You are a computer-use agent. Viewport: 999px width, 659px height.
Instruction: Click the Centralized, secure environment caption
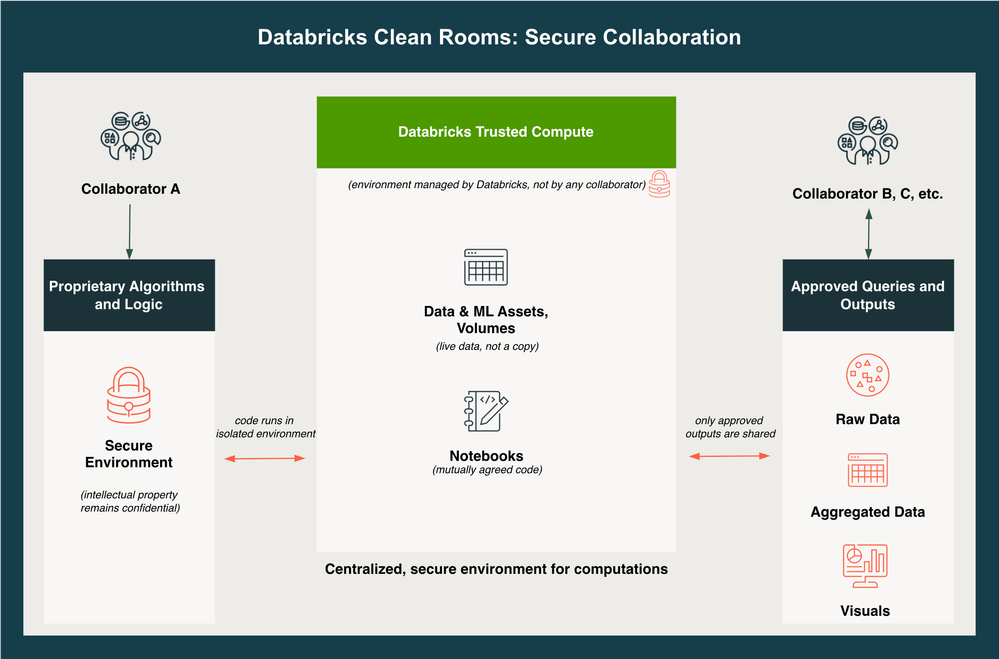[x=496, y=569]
